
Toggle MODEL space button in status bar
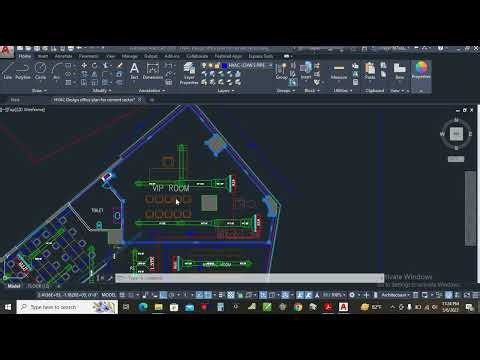108,295
